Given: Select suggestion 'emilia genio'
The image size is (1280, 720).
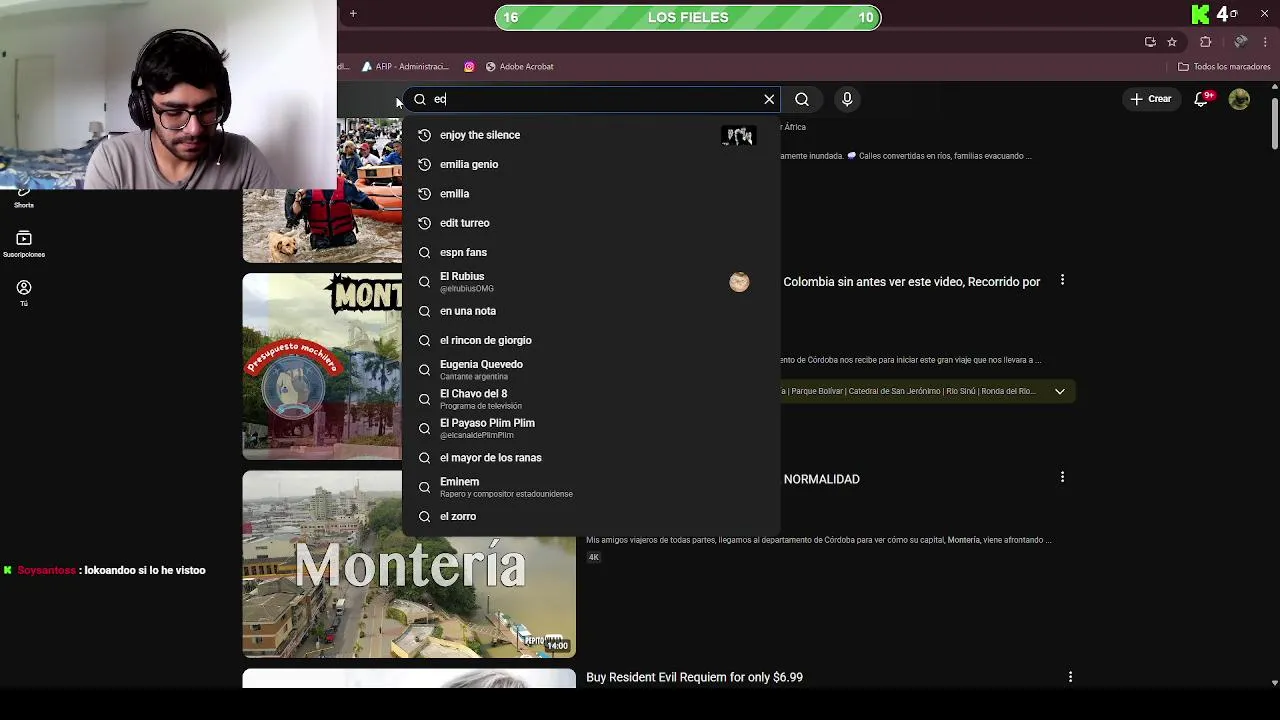Looking at the screenshot, I should pyautogui.click(x=591, y=164).
